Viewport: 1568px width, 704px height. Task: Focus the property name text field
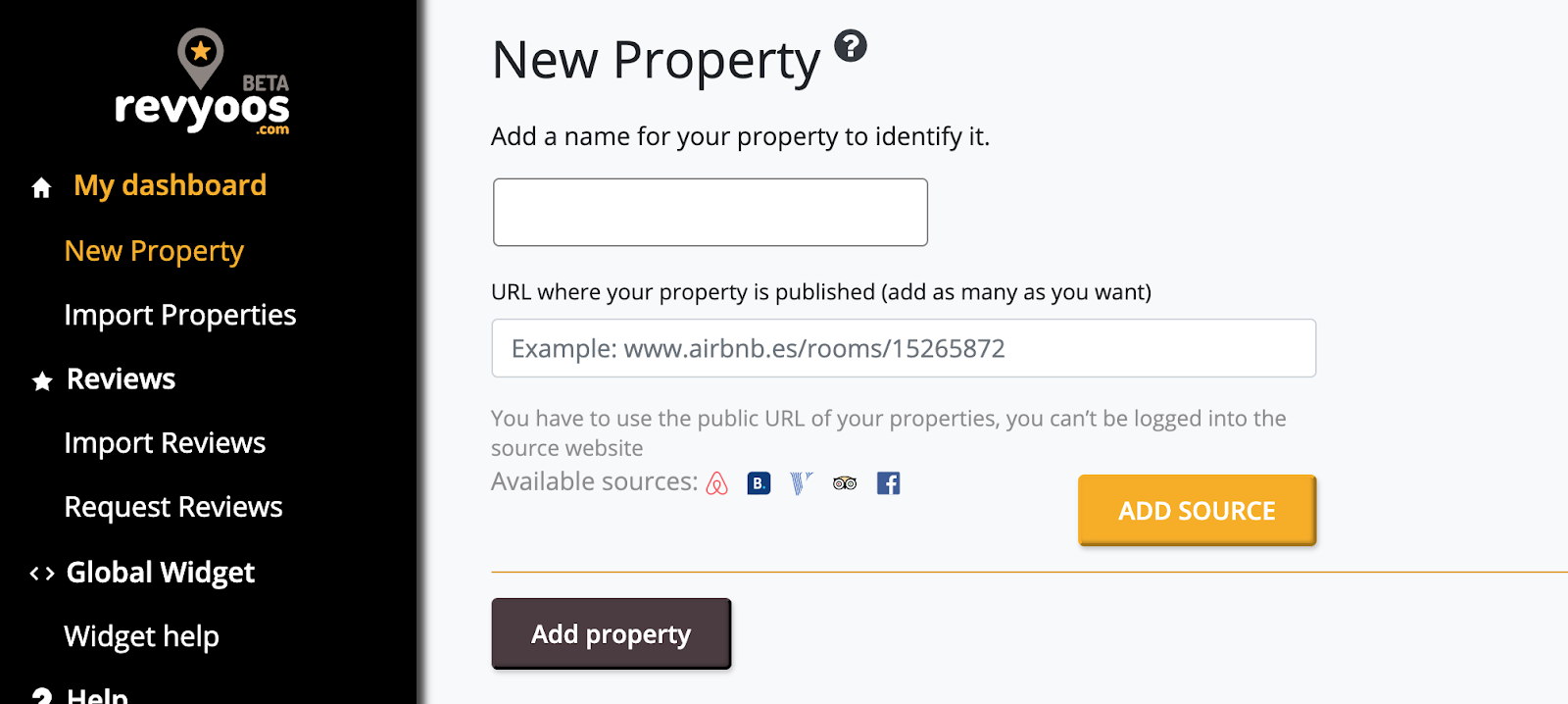point(710,212)
